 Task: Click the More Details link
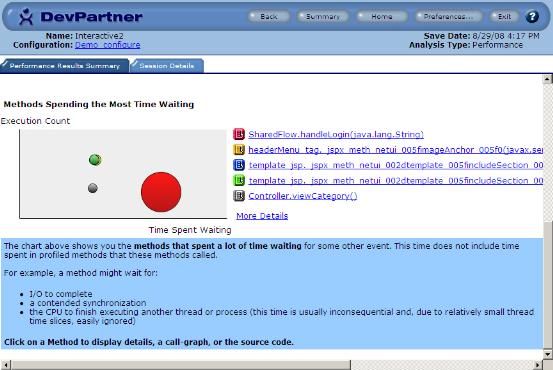[262, 216]
